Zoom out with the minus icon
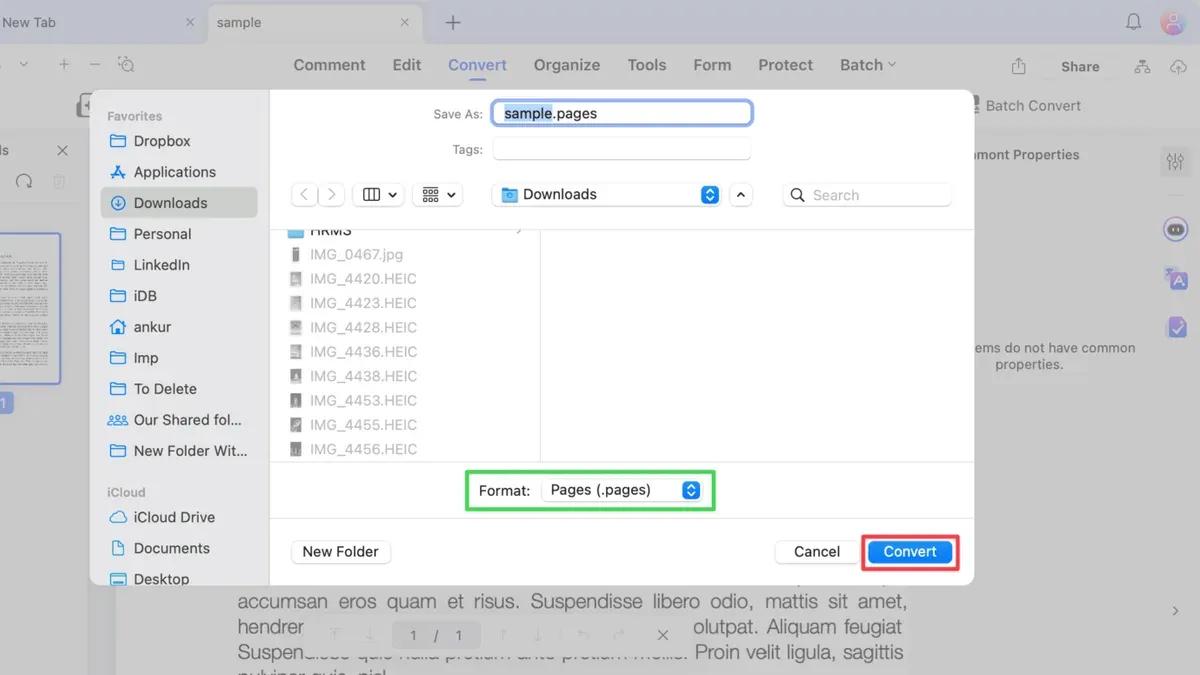This screenshot has height=675, width=1200. pos(95,65)
